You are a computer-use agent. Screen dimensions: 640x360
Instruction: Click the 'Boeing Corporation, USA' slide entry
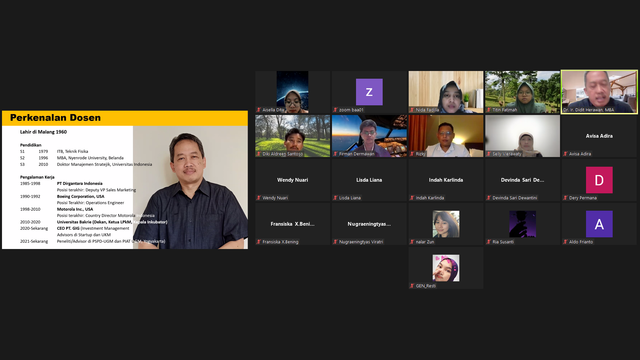[80, 196]
